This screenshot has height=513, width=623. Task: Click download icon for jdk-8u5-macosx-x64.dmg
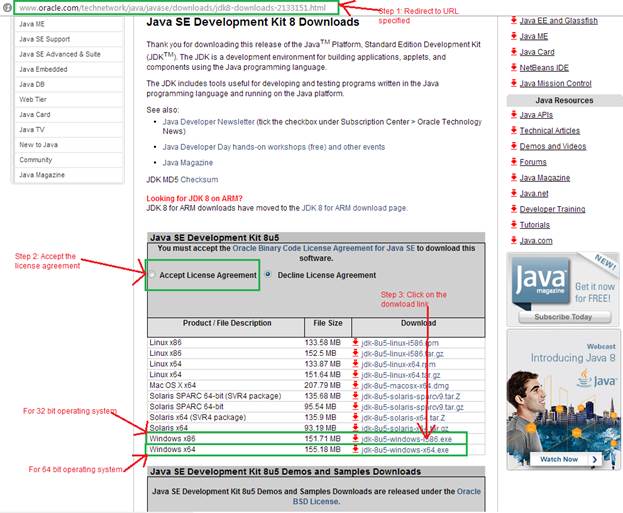(x=355, y=385)
